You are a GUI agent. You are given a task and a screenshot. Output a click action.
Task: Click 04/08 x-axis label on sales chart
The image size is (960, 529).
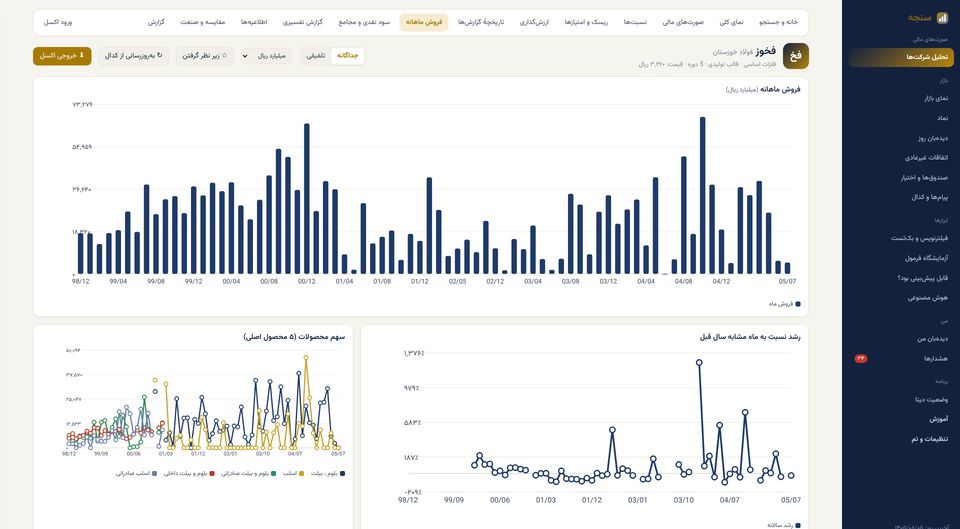684,282
